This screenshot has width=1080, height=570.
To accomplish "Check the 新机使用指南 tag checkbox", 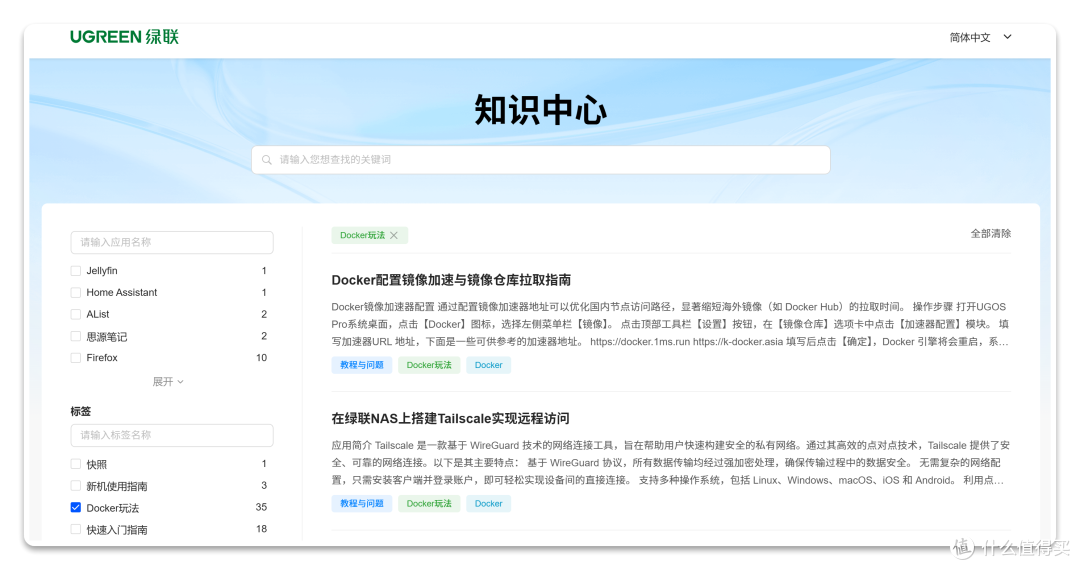I will coord(76,485).
